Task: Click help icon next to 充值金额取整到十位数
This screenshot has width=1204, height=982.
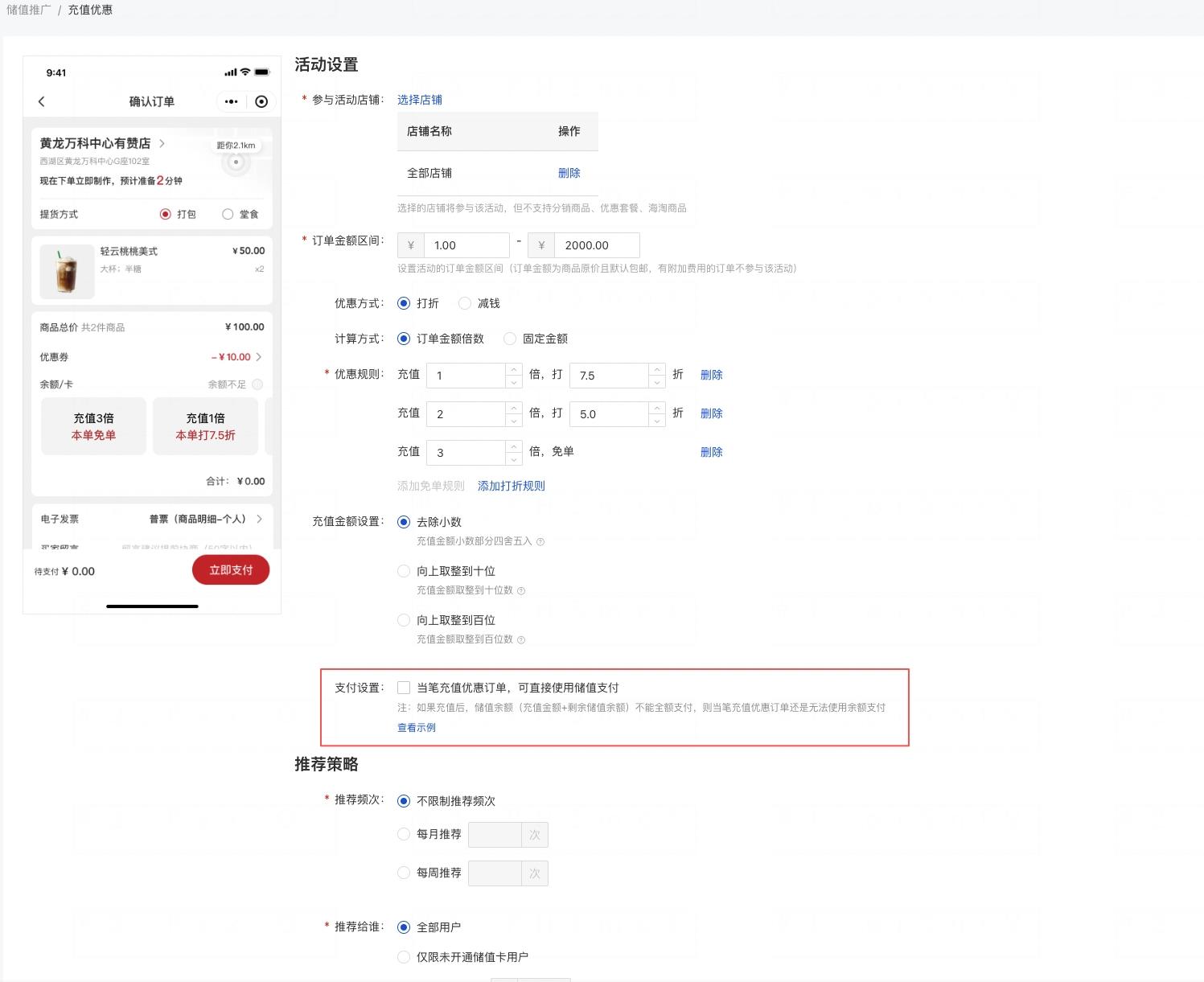Action: point(521,591)
